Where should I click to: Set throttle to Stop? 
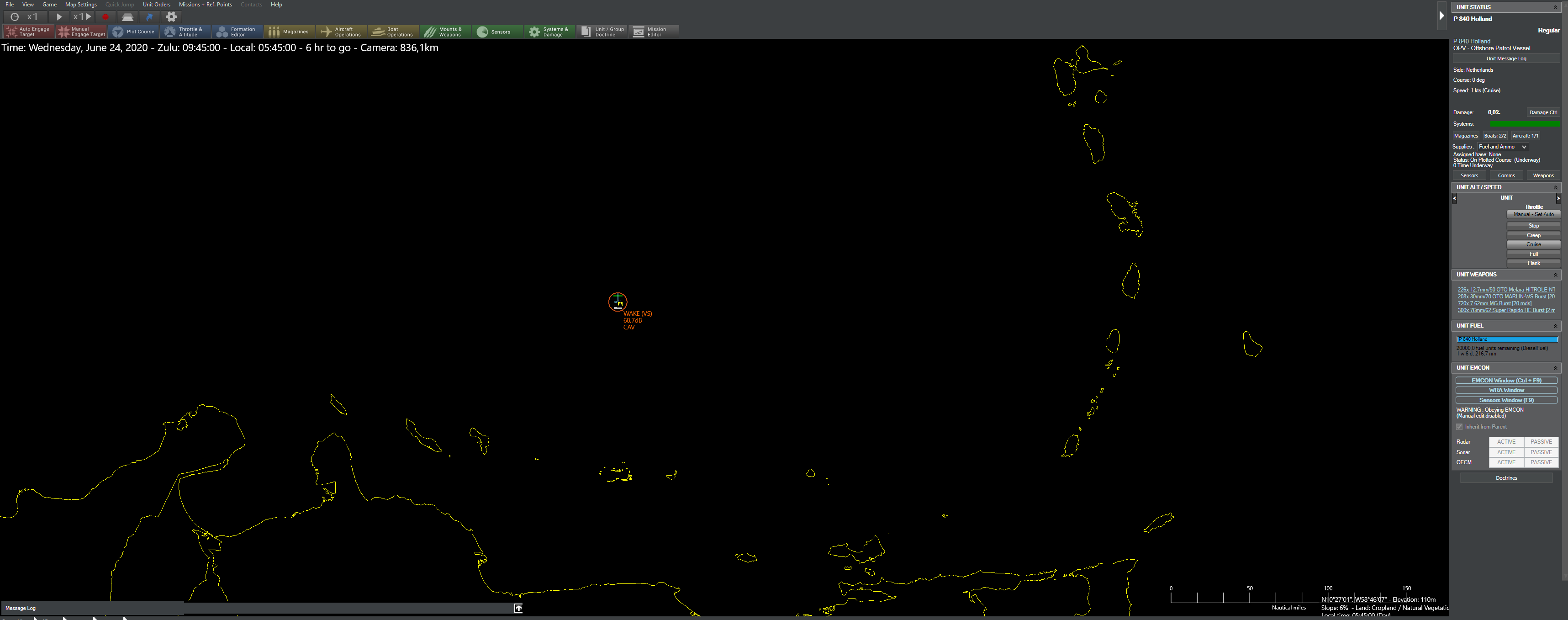pos(1533,226)
